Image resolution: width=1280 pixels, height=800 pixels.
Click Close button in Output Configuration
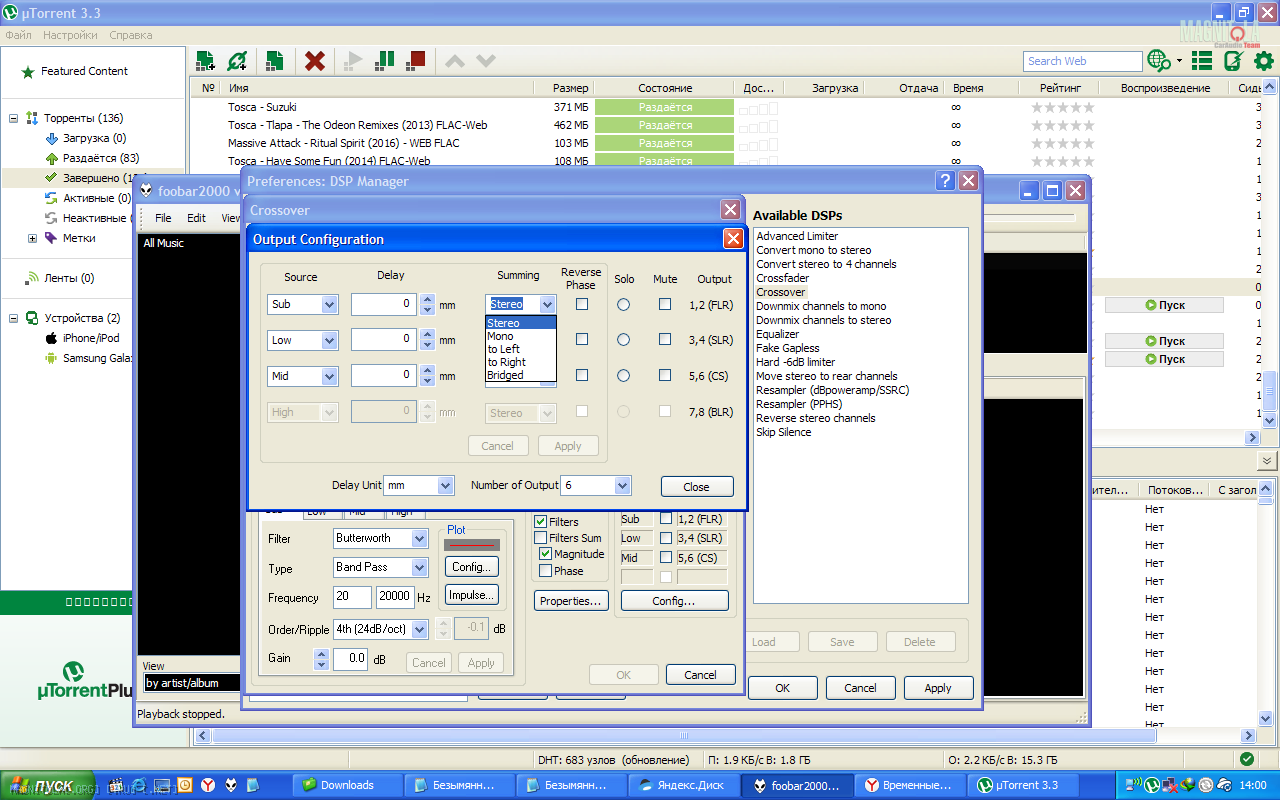coord(697,487)
